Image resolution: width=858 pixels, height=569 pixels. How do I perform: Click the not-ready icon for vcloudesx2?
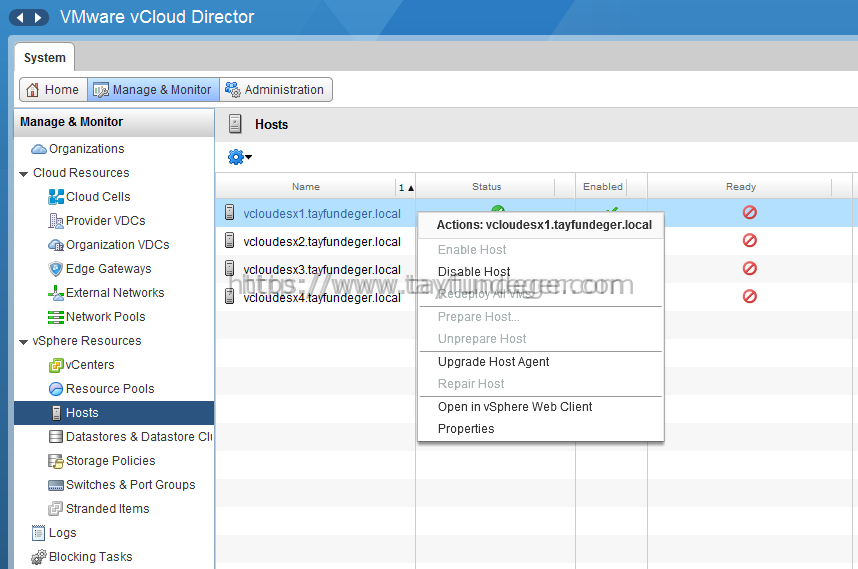tap(750, 240)
